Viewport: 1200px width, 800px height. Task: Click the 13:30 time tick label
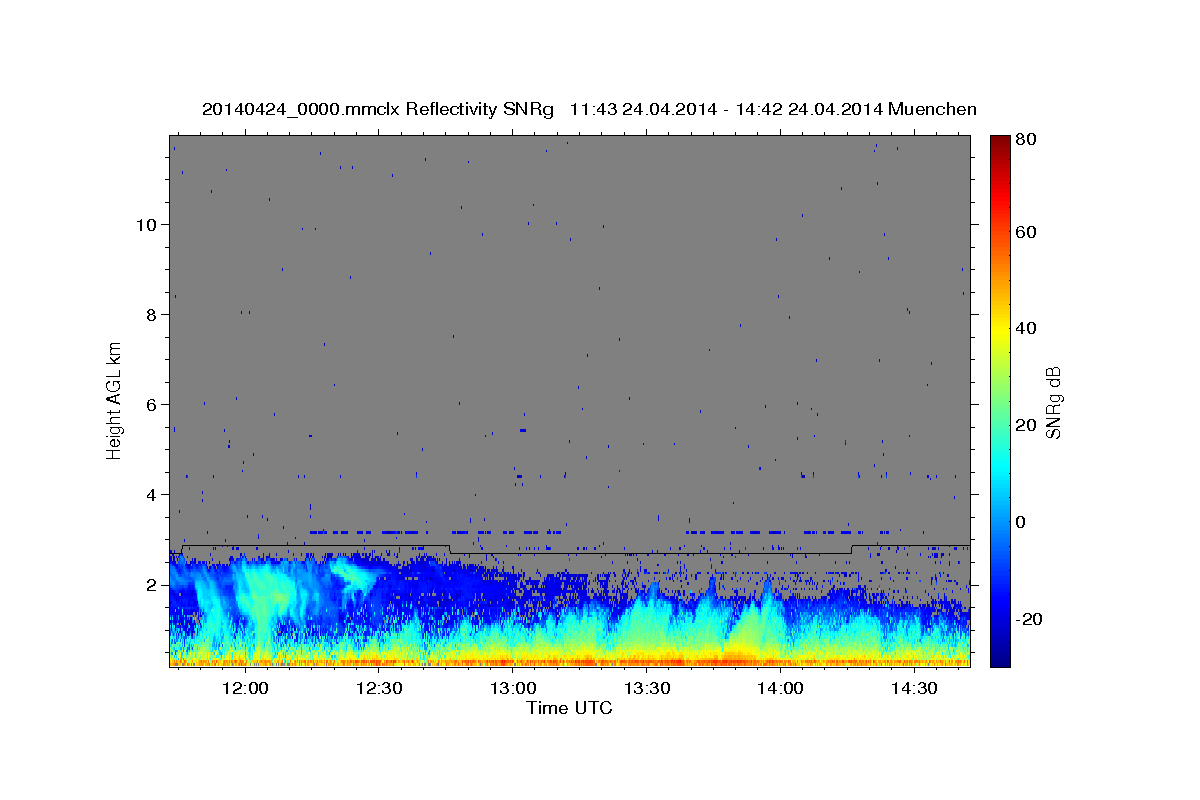click(647, 688)
